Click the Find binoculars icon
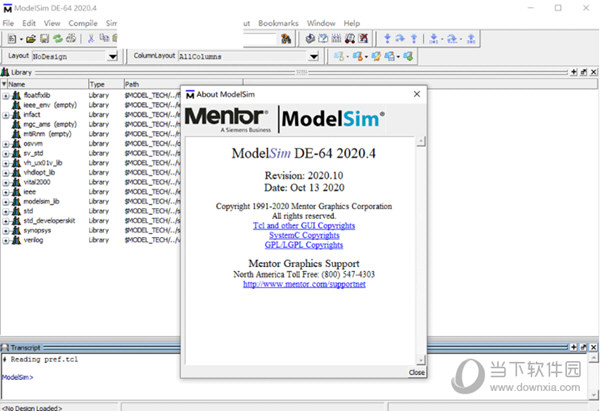The height and width of the screenshot is (411, 600). pos(286,39)
